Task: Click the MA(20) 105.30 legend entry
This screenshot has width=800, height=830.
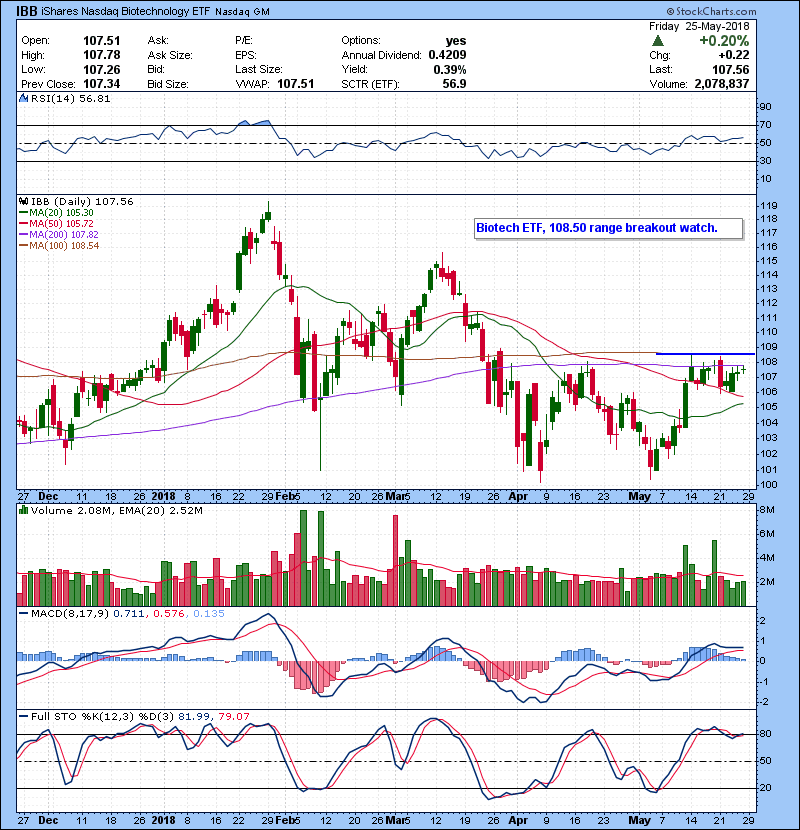Action: coord(56,213)
